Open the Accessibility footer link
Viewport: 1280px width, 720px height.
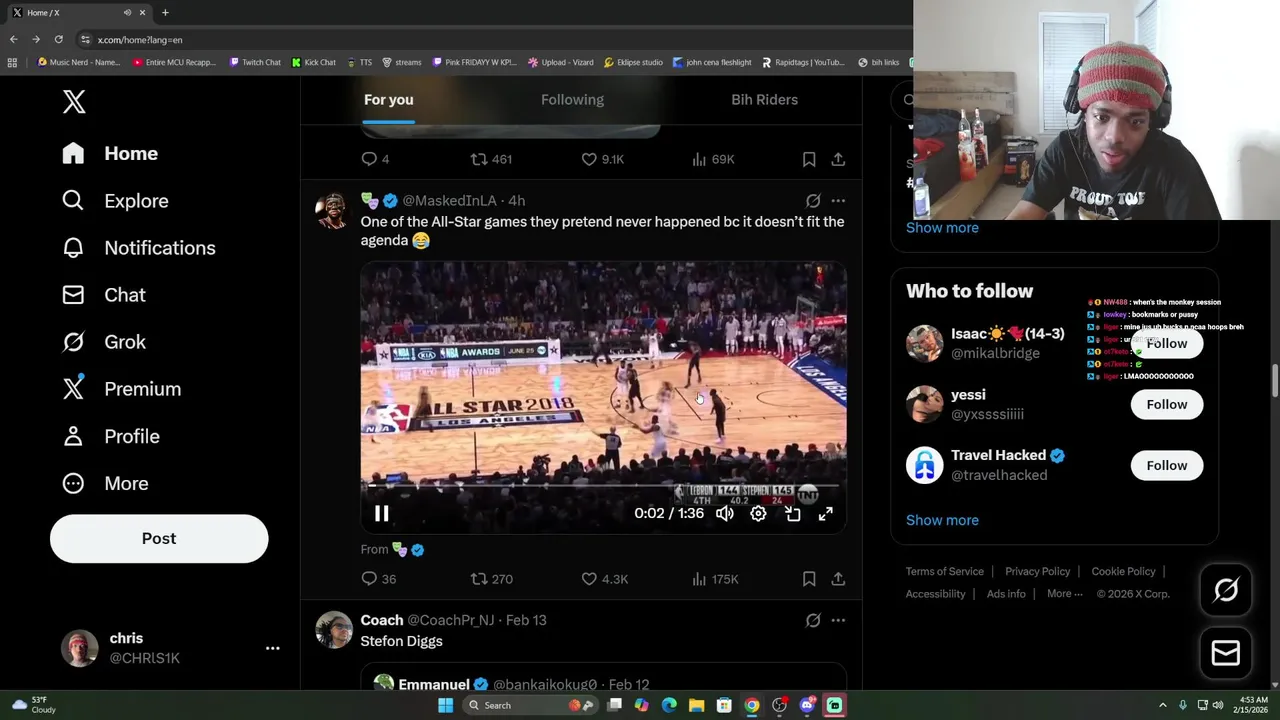tap(935, 594)
